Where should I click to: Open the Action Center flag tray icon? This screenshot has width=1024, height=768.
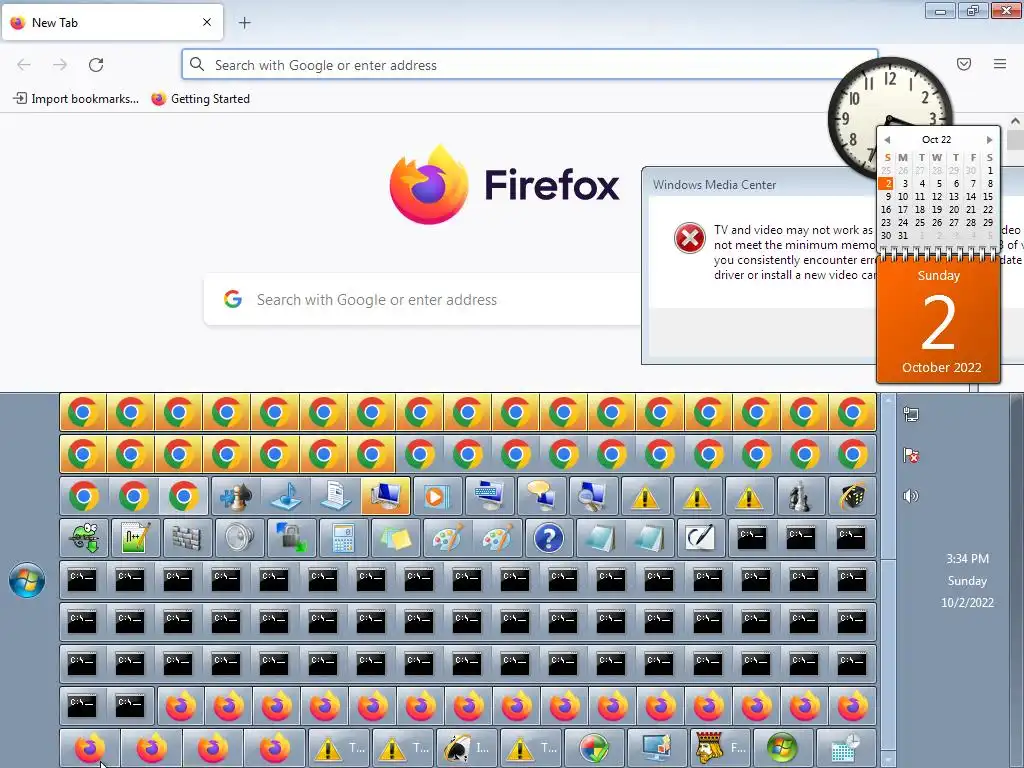(911, 455)
